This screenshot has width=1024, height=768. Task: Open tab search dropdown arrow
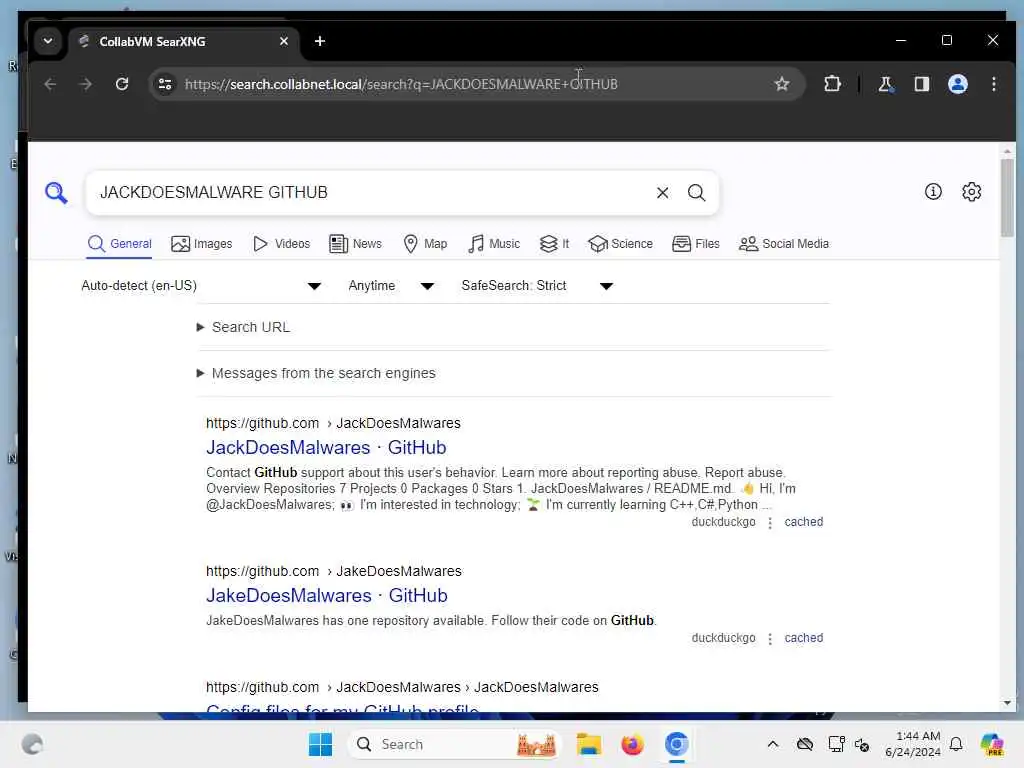click(48, 41)
